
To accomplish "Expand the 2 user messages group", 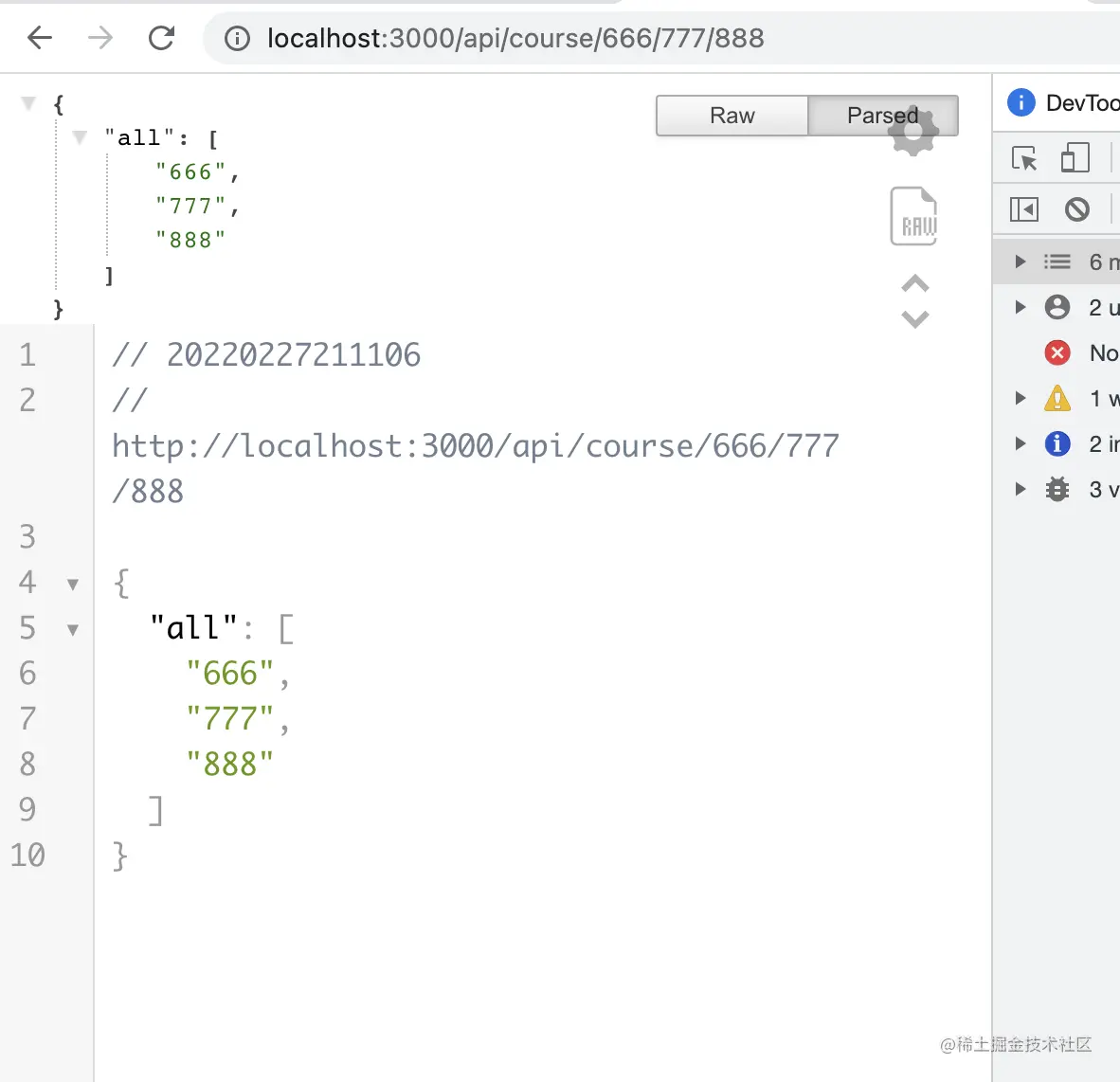I will coord(1021,307).
